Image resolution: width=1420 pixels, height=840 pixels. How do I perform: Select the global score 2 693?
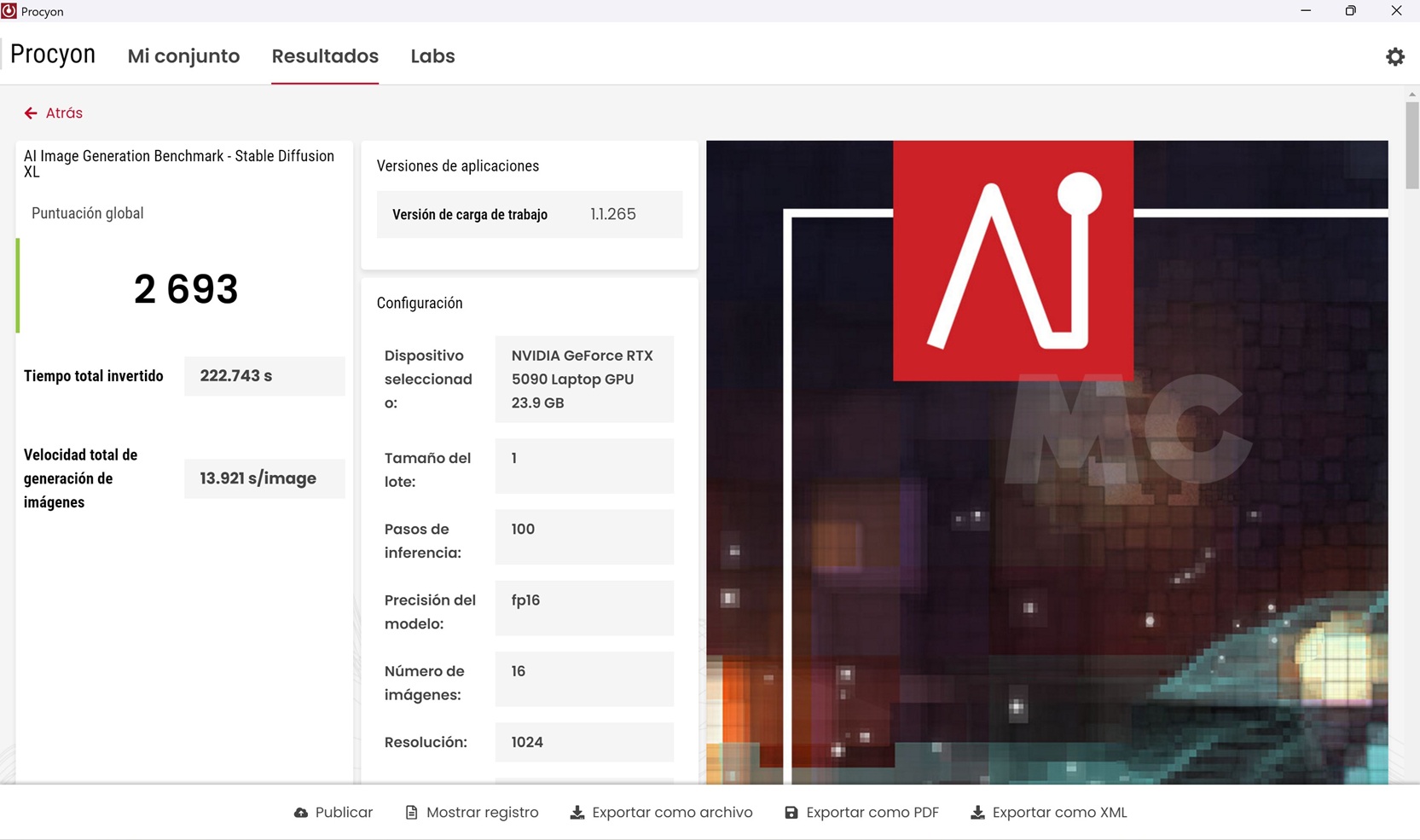click(x=186, y=289)
